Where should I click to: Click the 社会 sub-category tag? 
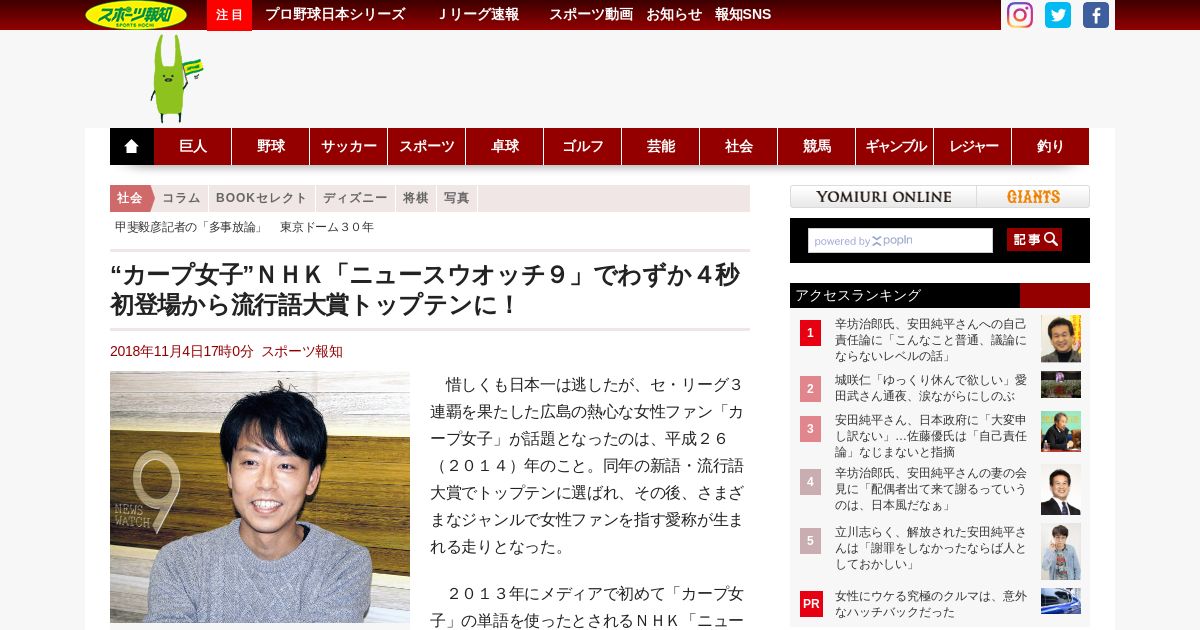click(130, 198)
